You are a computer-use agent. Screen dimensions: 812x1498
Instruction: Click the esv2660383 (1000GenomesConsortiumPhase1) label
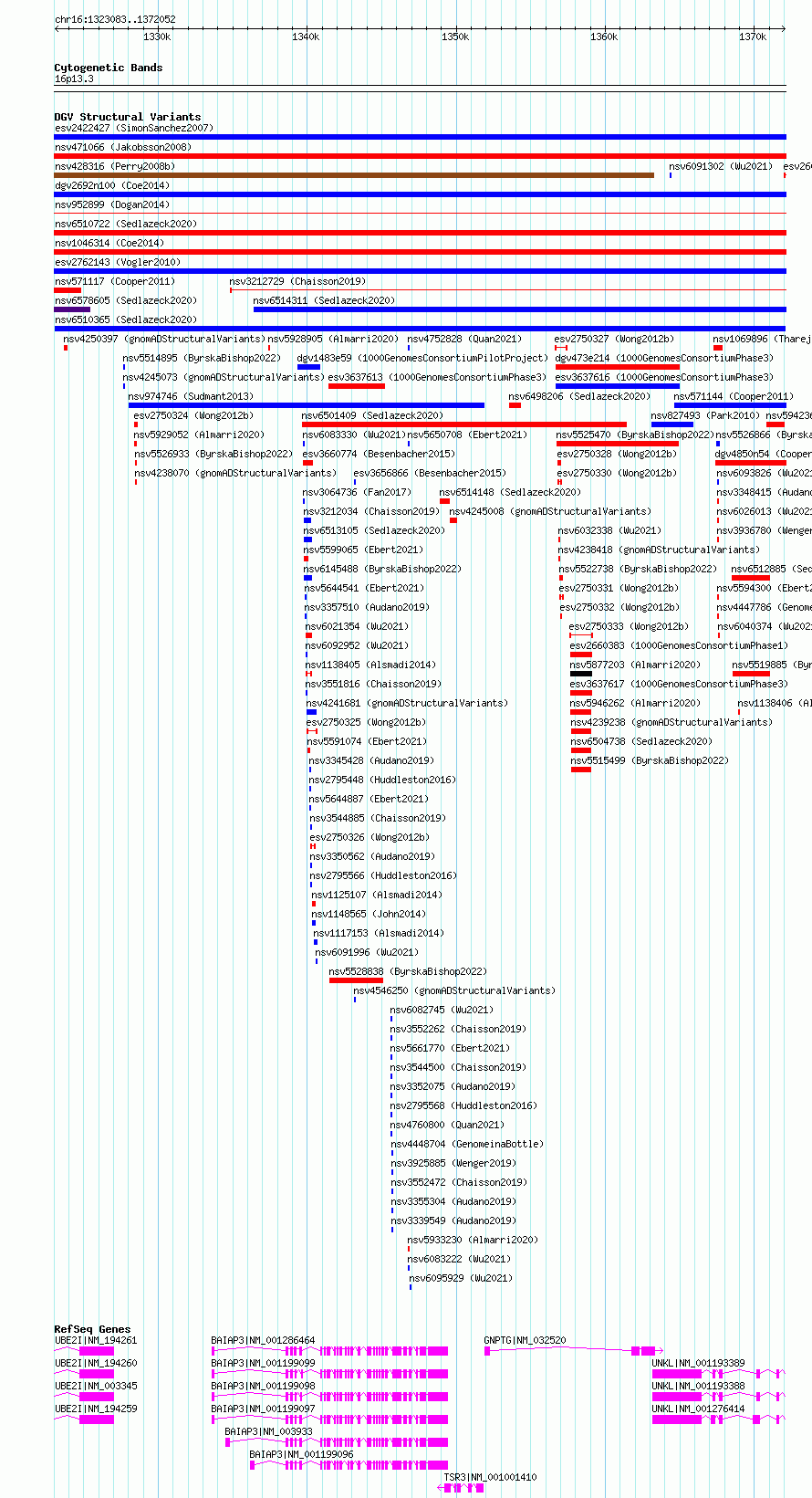(x=679, y=645)
